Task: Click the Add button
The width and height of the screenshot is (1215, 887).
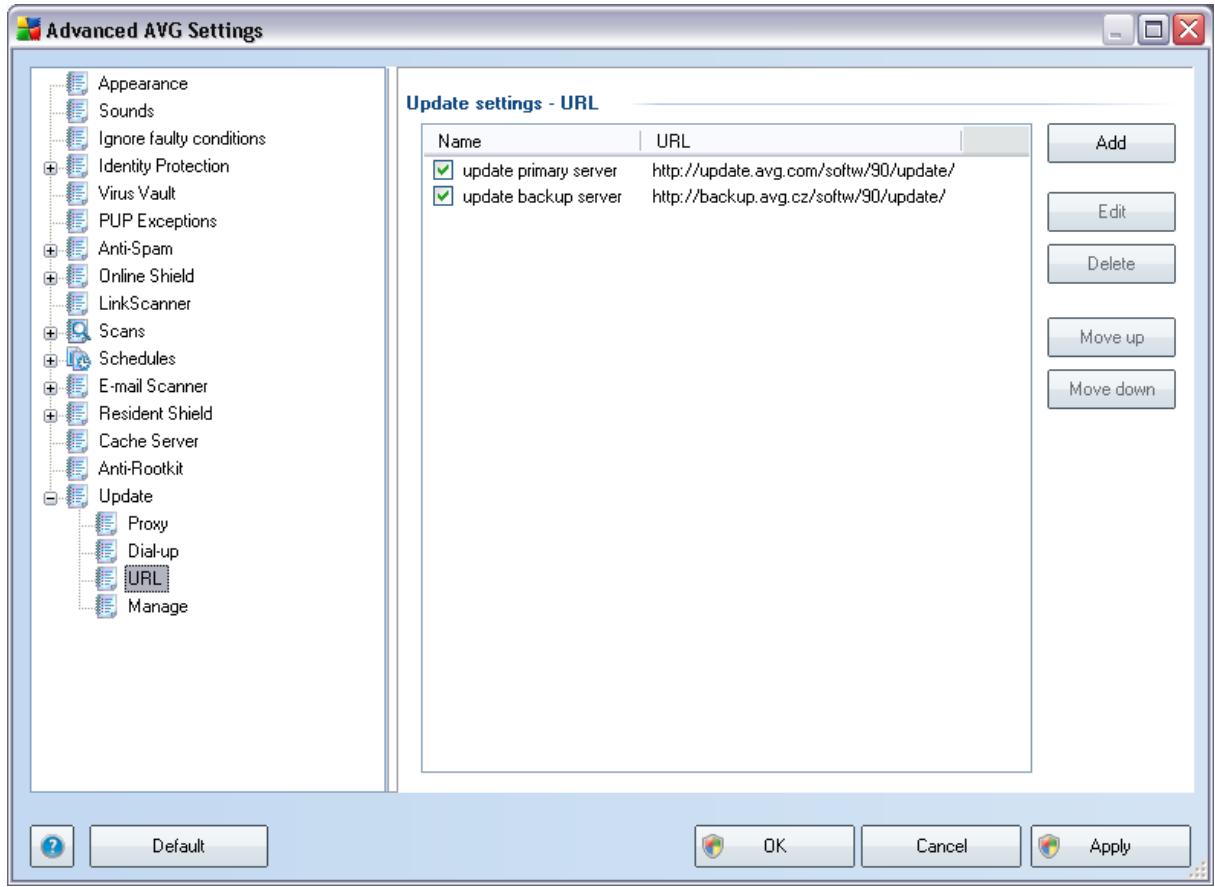Action: point(1110,143)
